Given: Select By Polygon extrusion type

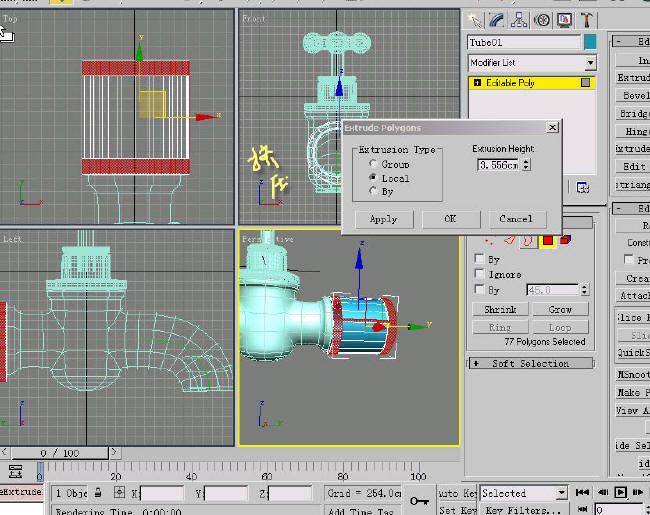Looking at the screenshot, I should (x=373, y=191).
